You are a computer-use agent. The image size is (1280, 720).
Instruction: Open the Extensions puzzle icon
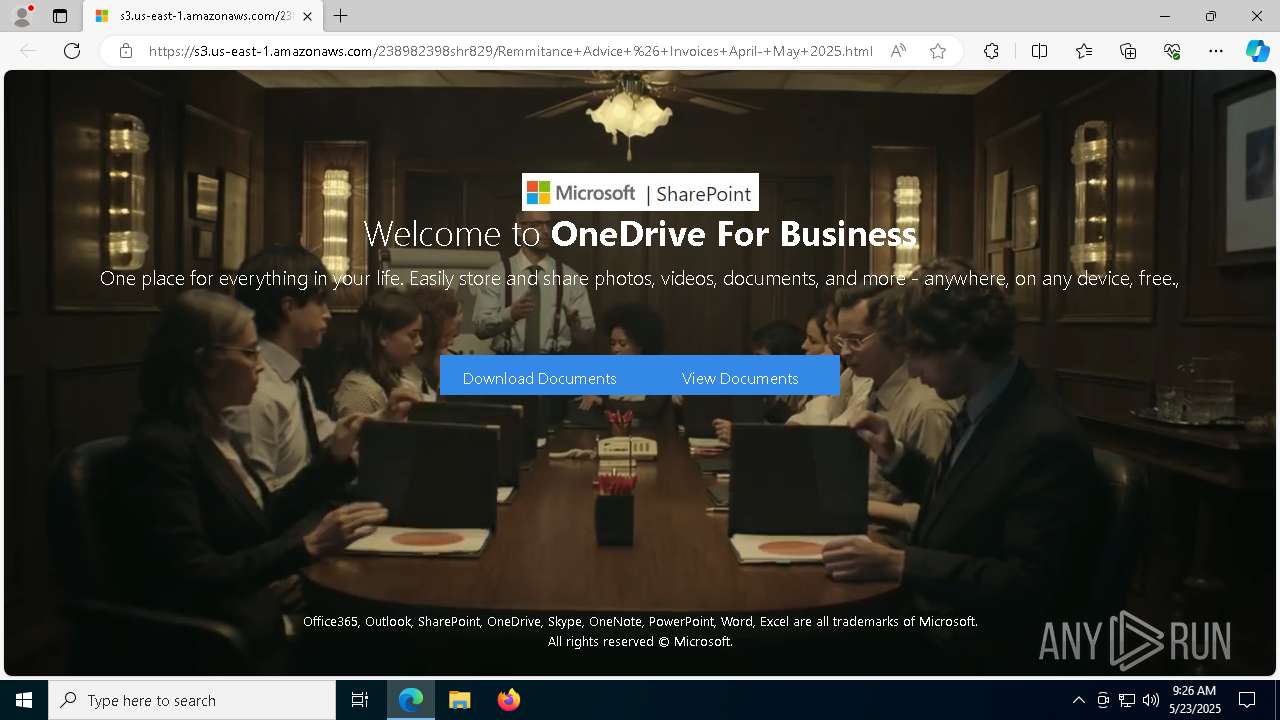point(991,51)
